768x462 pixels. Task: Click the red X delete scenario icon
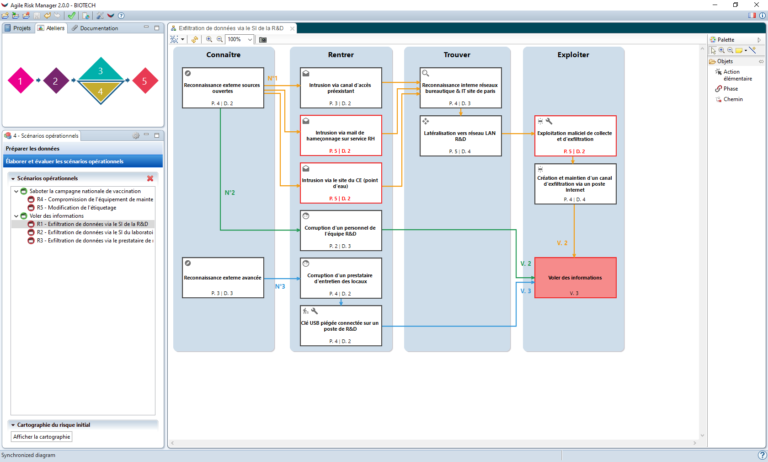[x=150, y=178]
